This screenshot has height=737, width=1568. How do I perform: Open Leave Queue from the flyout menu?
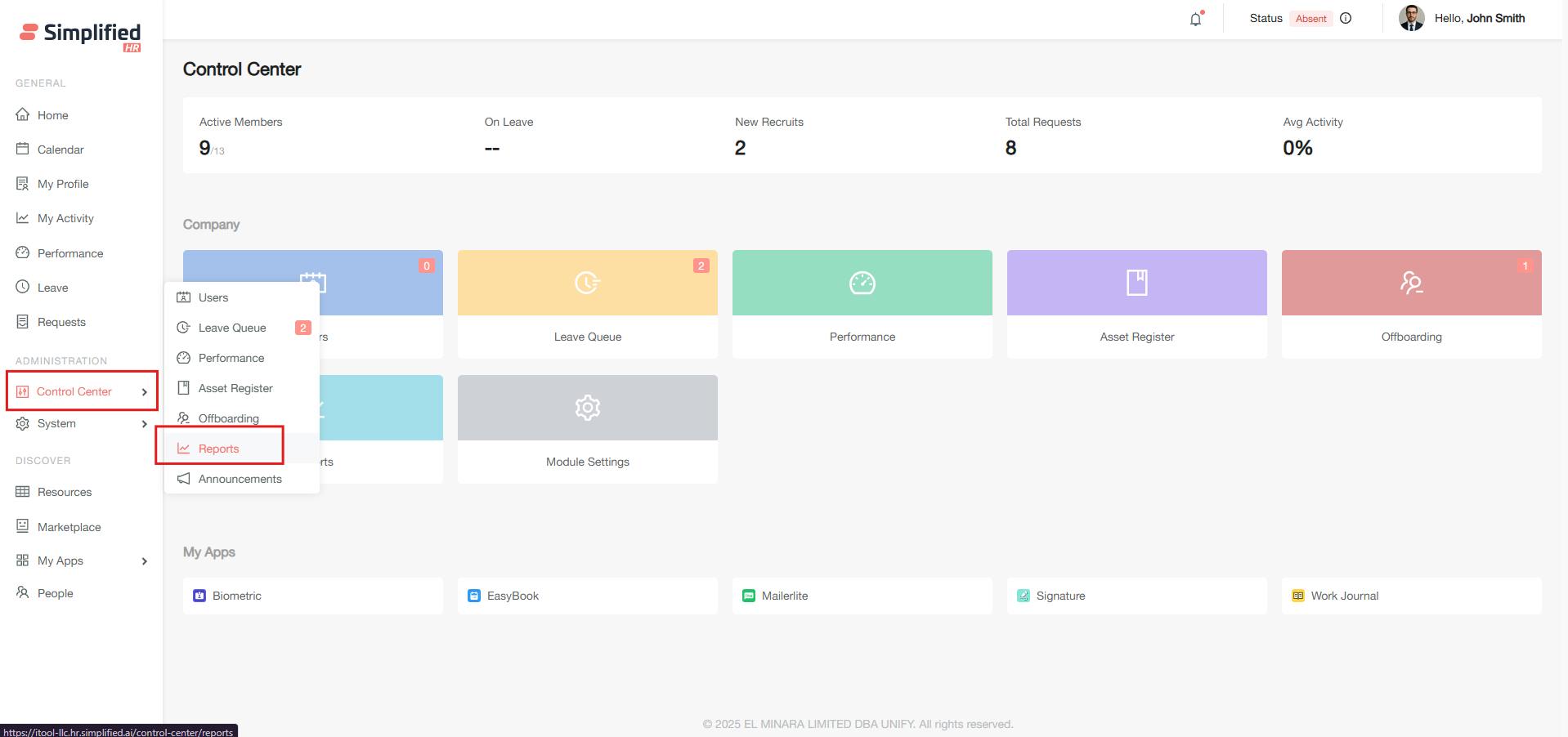point(232,328)
